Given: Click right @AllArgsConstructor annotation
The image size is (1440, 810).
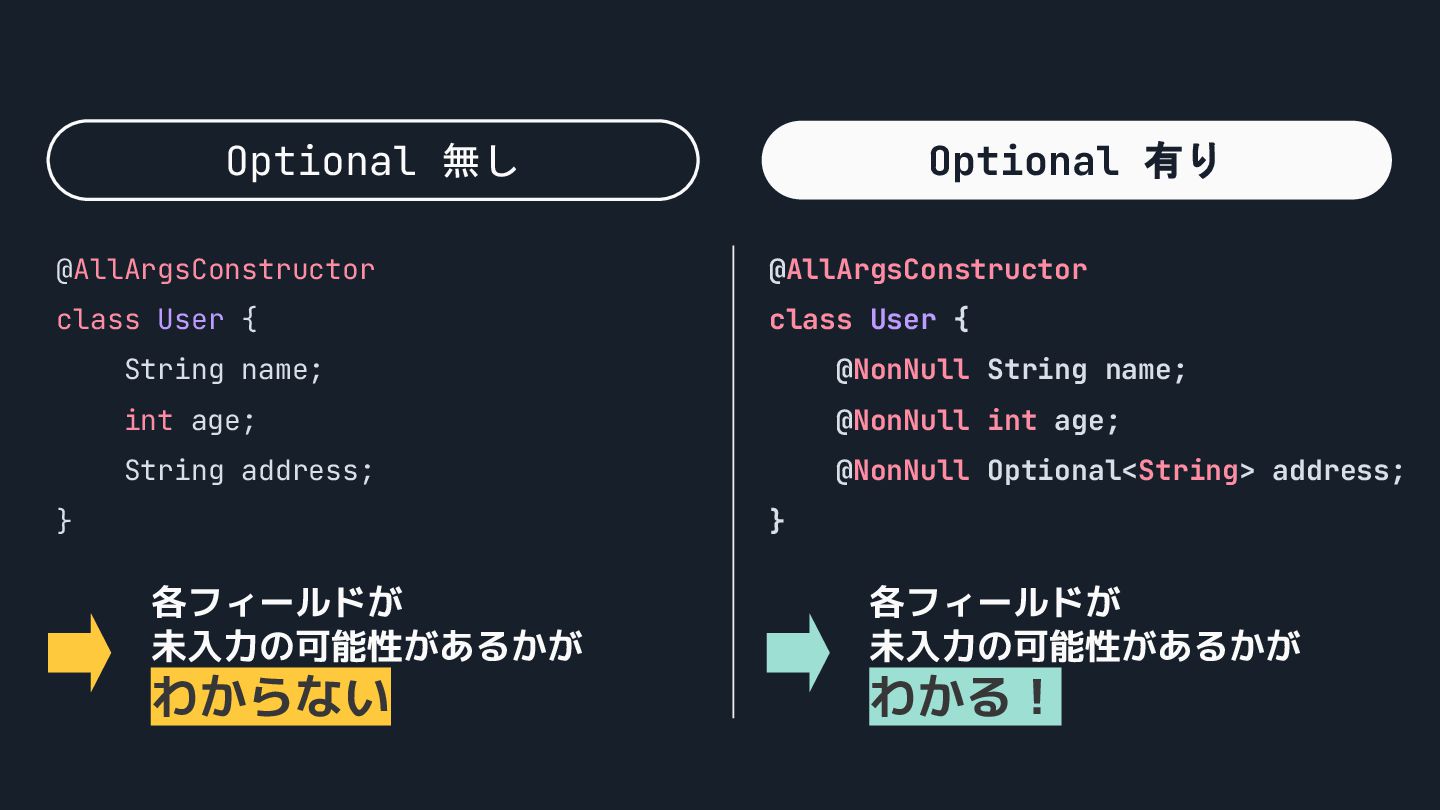Looking at the screenshot, I should [x=928, y=270].
